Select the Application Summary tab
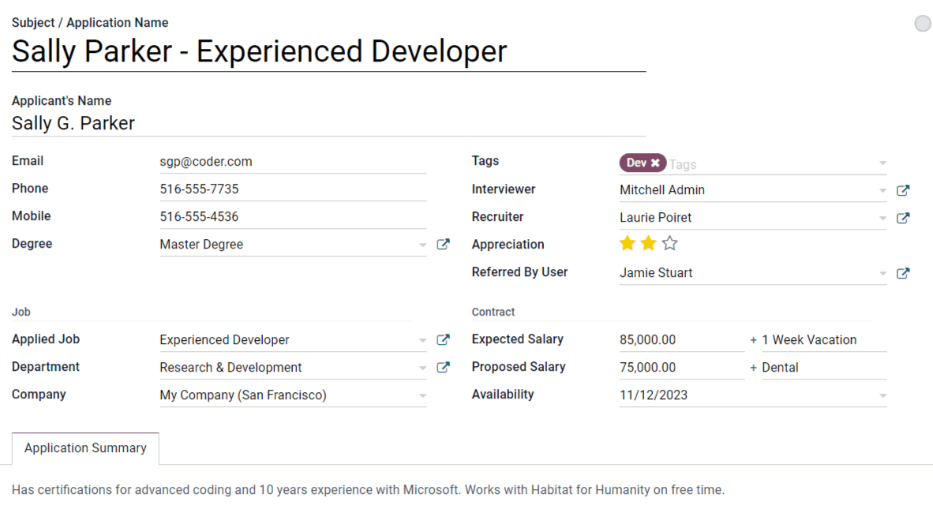Image resolution: width=933 pixels, height=520 pixels. tap(85, 448)
